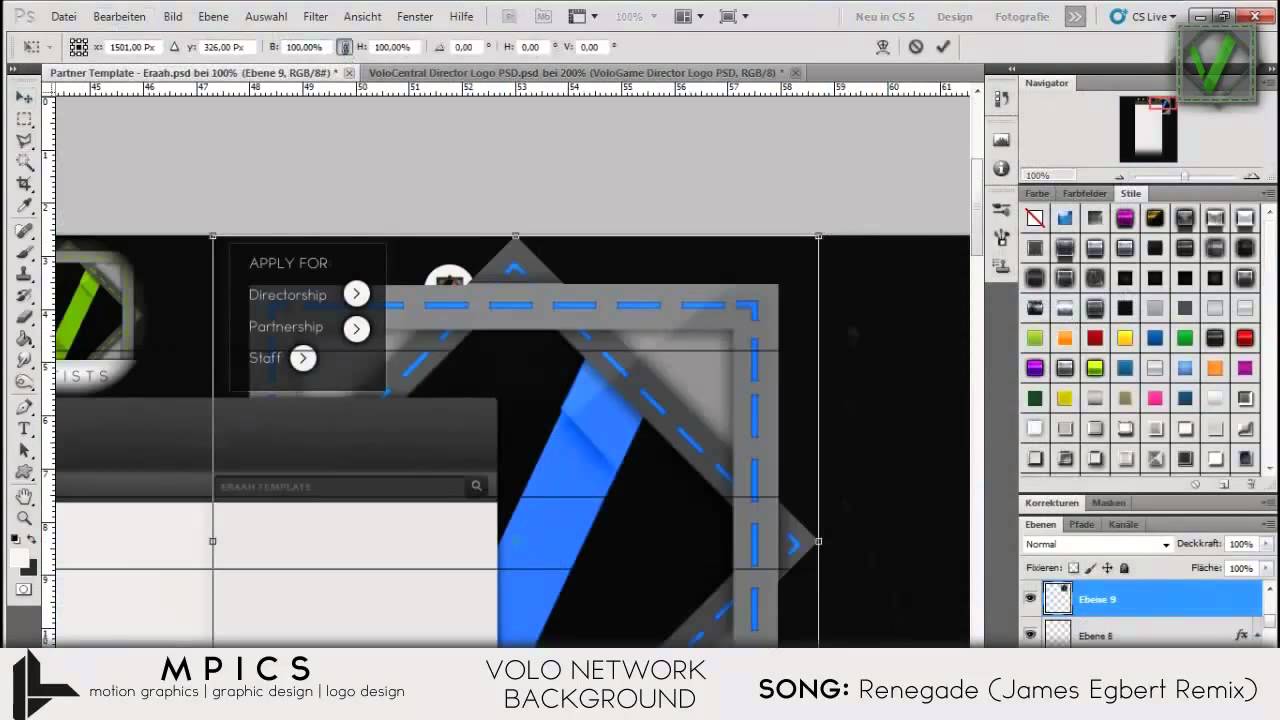
Task: Launch Mini Bridge button
Action: [x=543, y=17]
